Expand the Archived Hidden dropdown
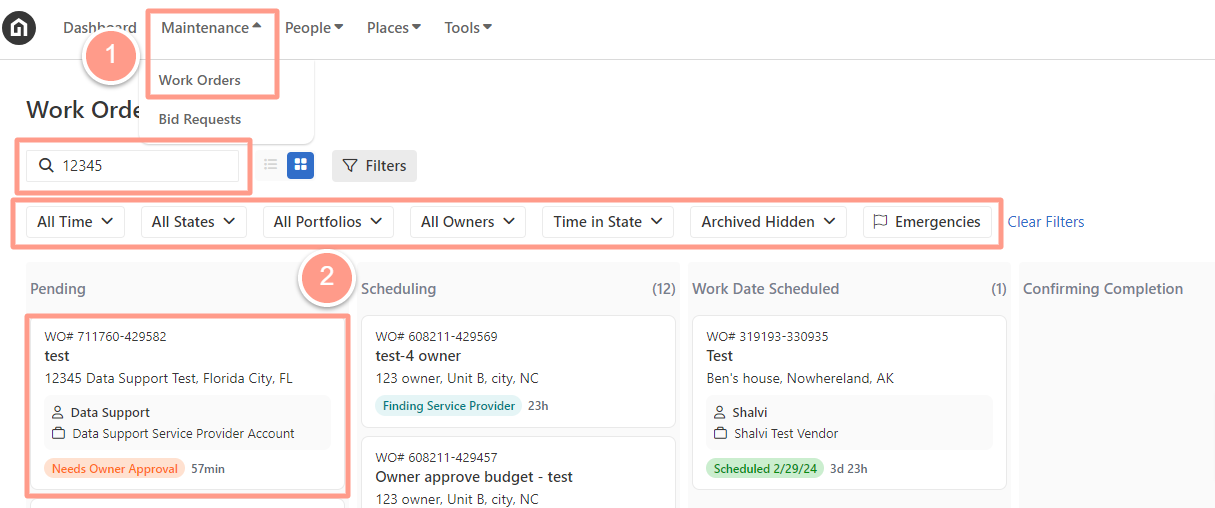 point(768,222)
